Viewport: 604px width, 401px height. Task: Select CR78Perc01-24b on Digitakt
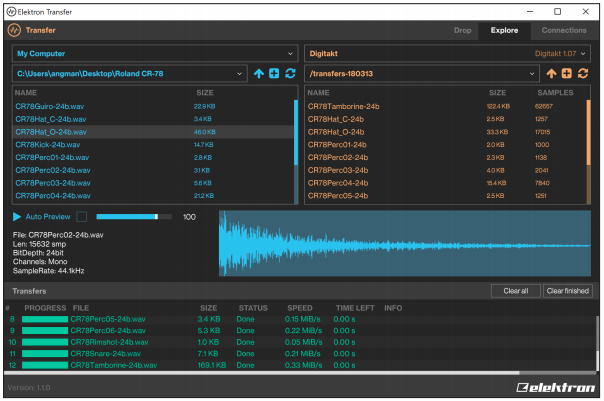pos(446,144)
